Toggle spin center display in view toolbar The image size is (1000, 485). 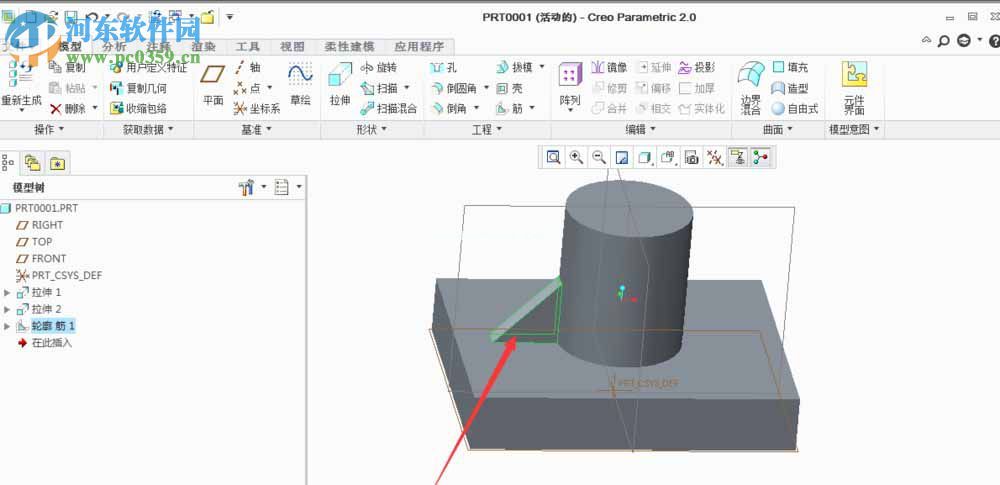(762, 157)
